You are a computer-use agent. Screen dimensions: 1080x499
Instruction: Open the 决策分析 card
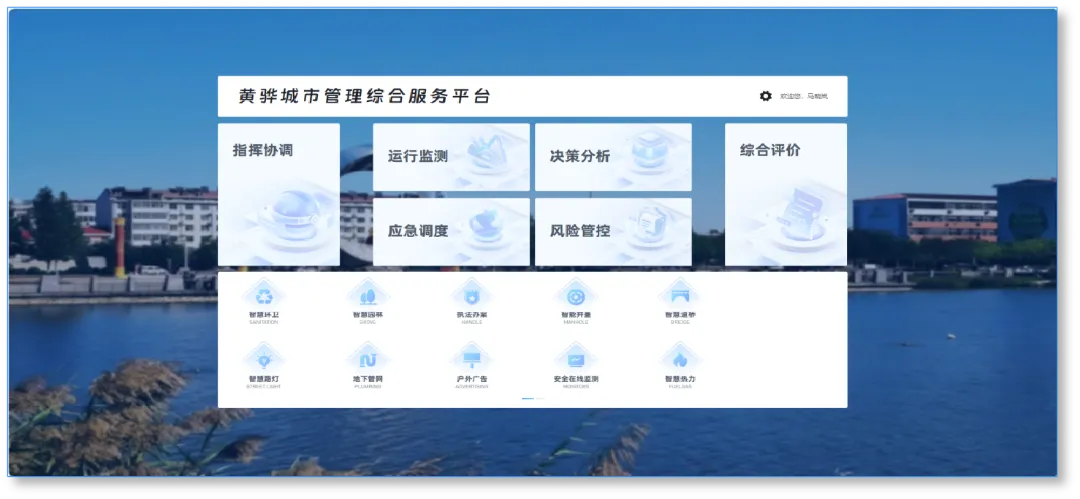(x=613, y=157)
